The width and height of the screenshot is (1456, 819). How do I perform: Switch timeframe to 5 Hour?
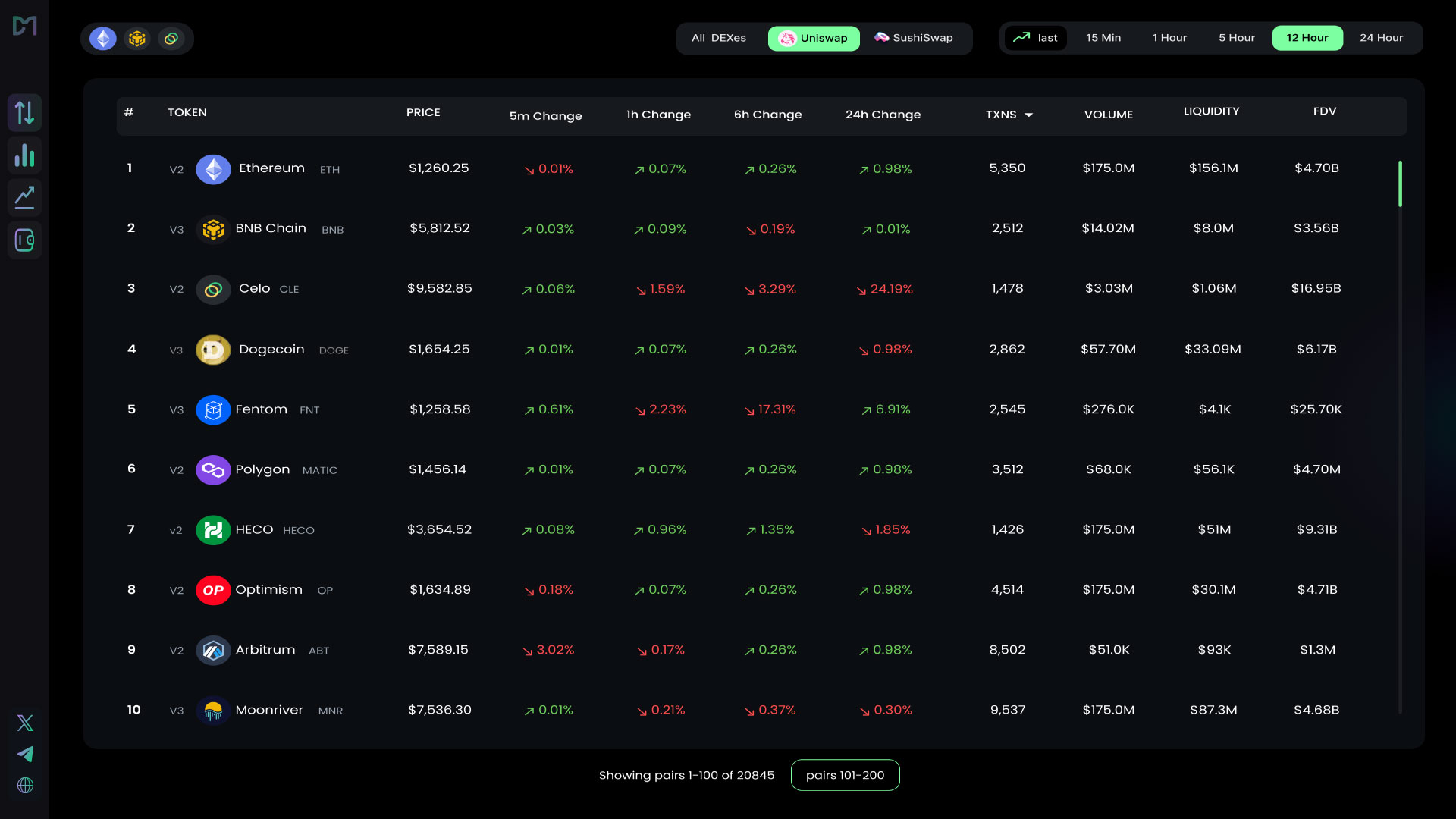[1237, 38]
